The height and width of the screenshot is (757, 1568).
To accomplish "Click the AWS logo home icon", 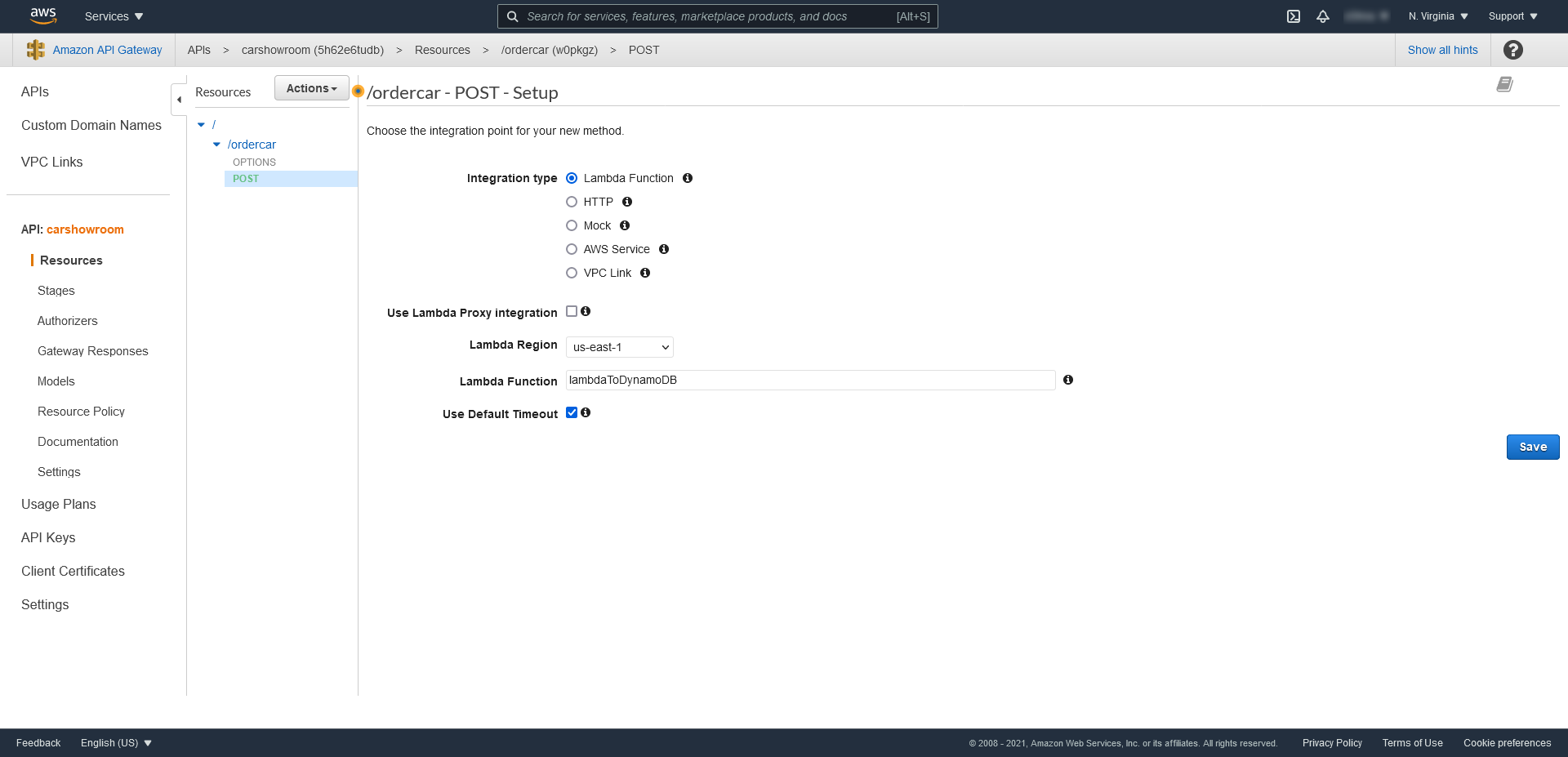I will coord(42,16).
